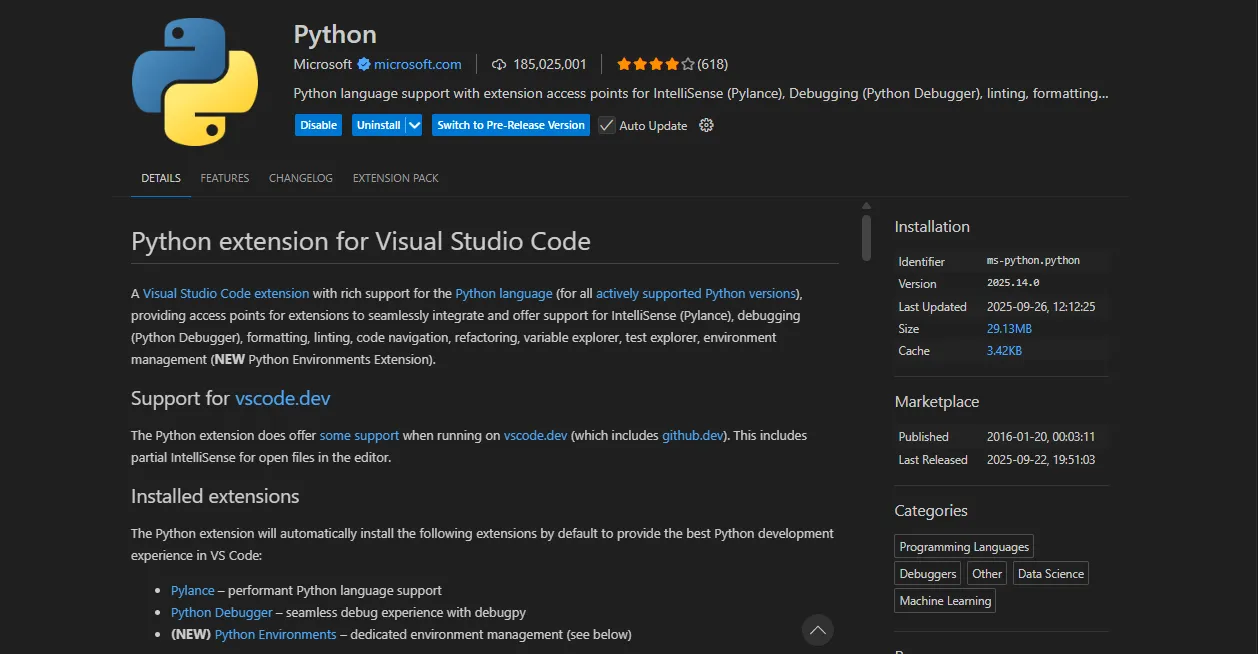Open the Pylance extension link
Viewport: 1258px width, 654px height.
(193, 590)
